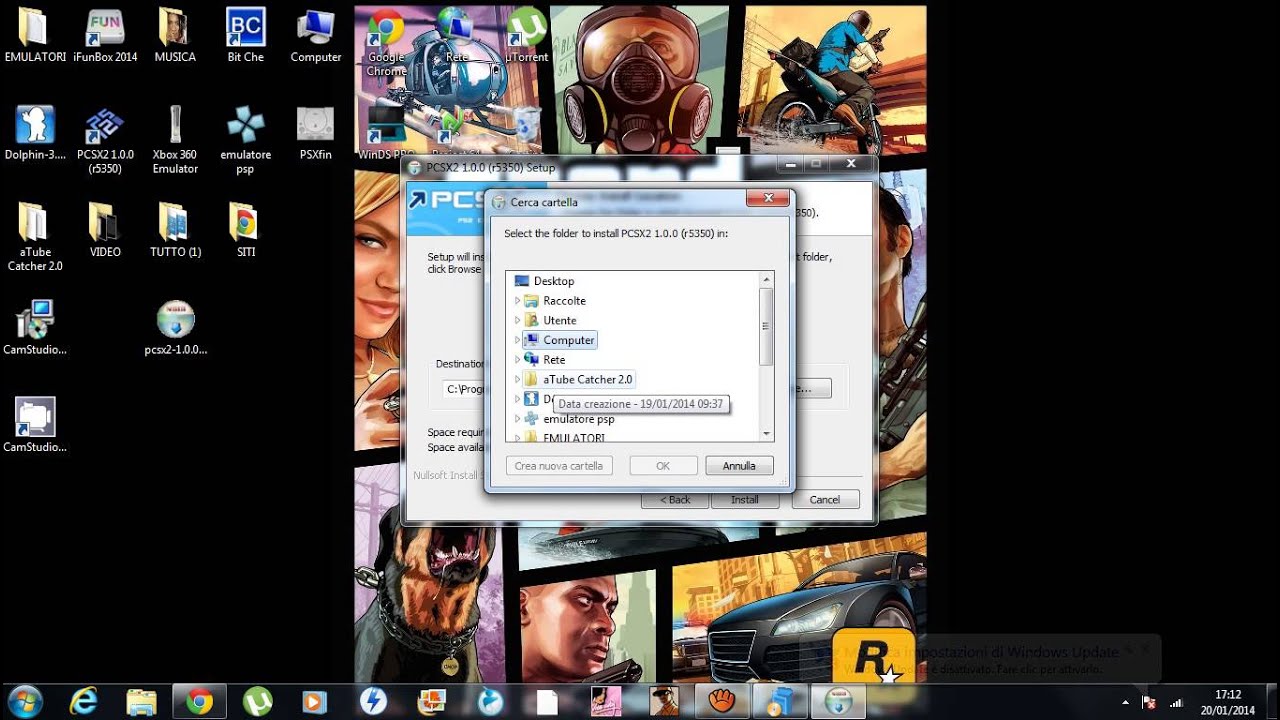
Task: Click Annulla to cancel folder browsing
Action: (x=739, y=466)
